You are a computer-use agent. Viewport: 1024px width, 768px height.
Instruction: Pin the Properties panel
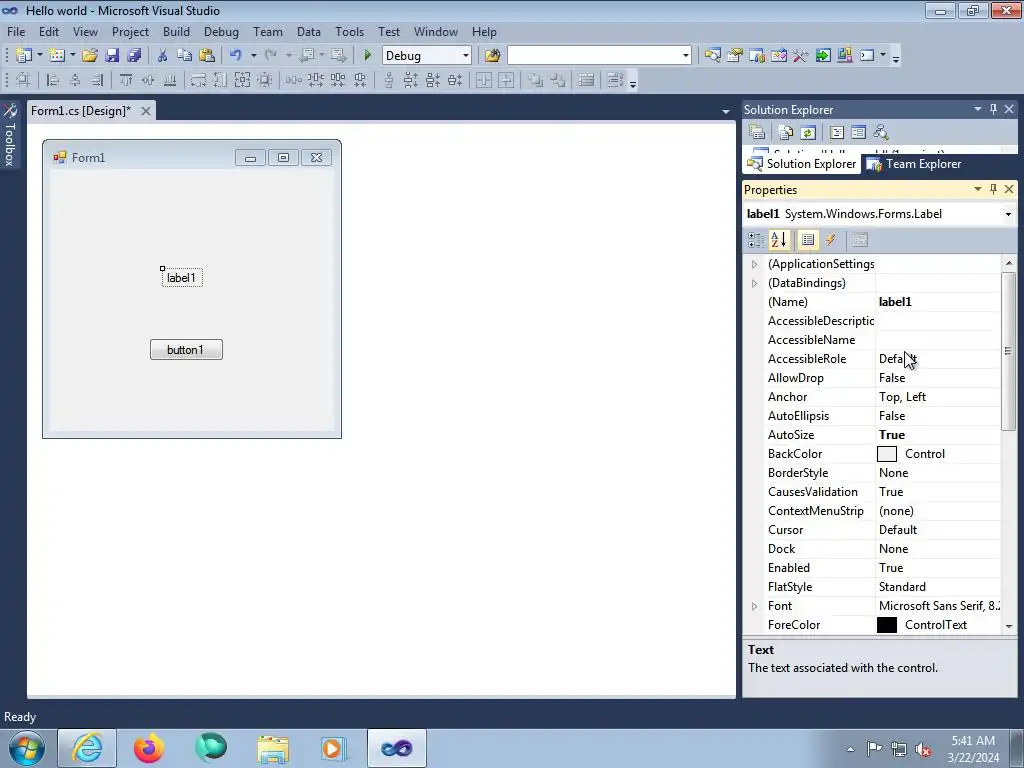point(993,189)
